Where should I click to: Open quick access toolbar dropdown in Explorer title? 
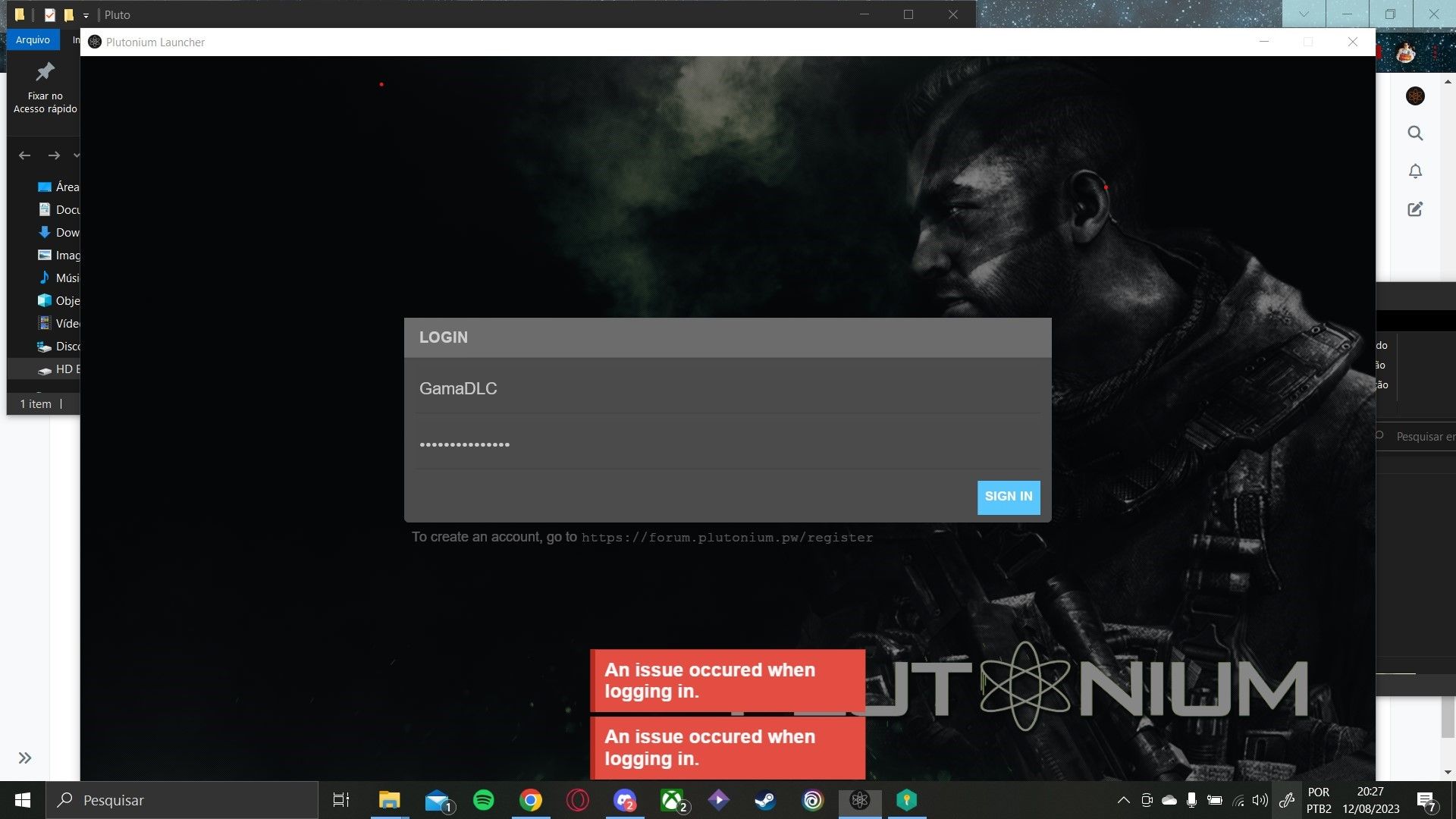[x=86, y=15]
